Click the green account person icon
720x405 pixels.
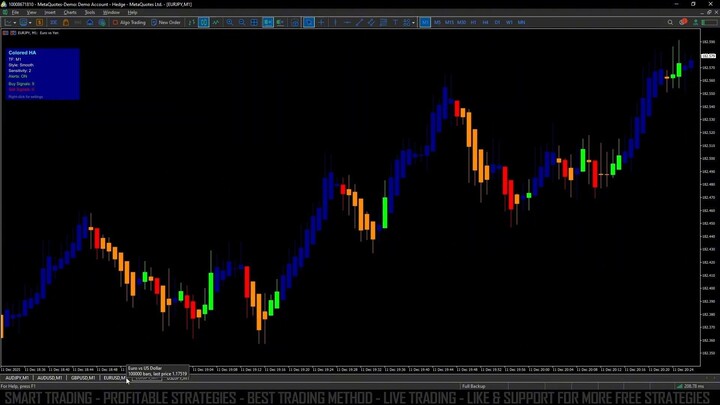point(696,22)
